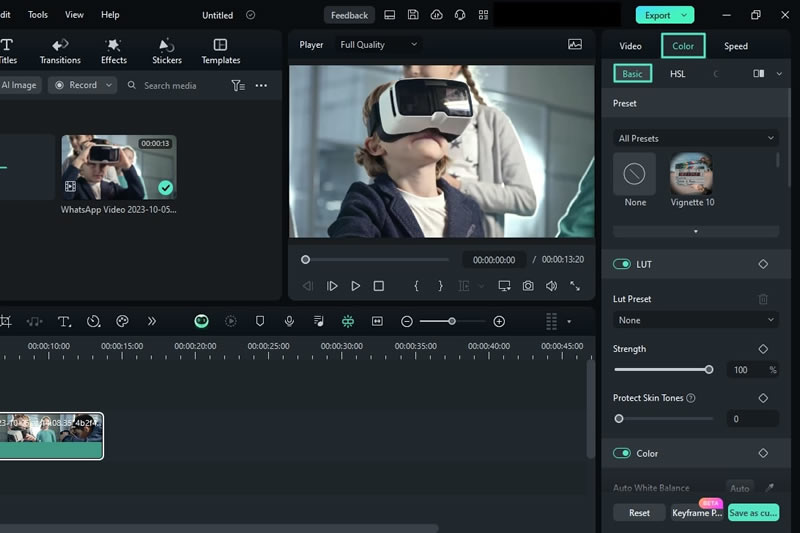Click the cloud upload icon in title bar
Image resolution: width=800 pixels, height=533 pixels.
(x=436, y=15)
